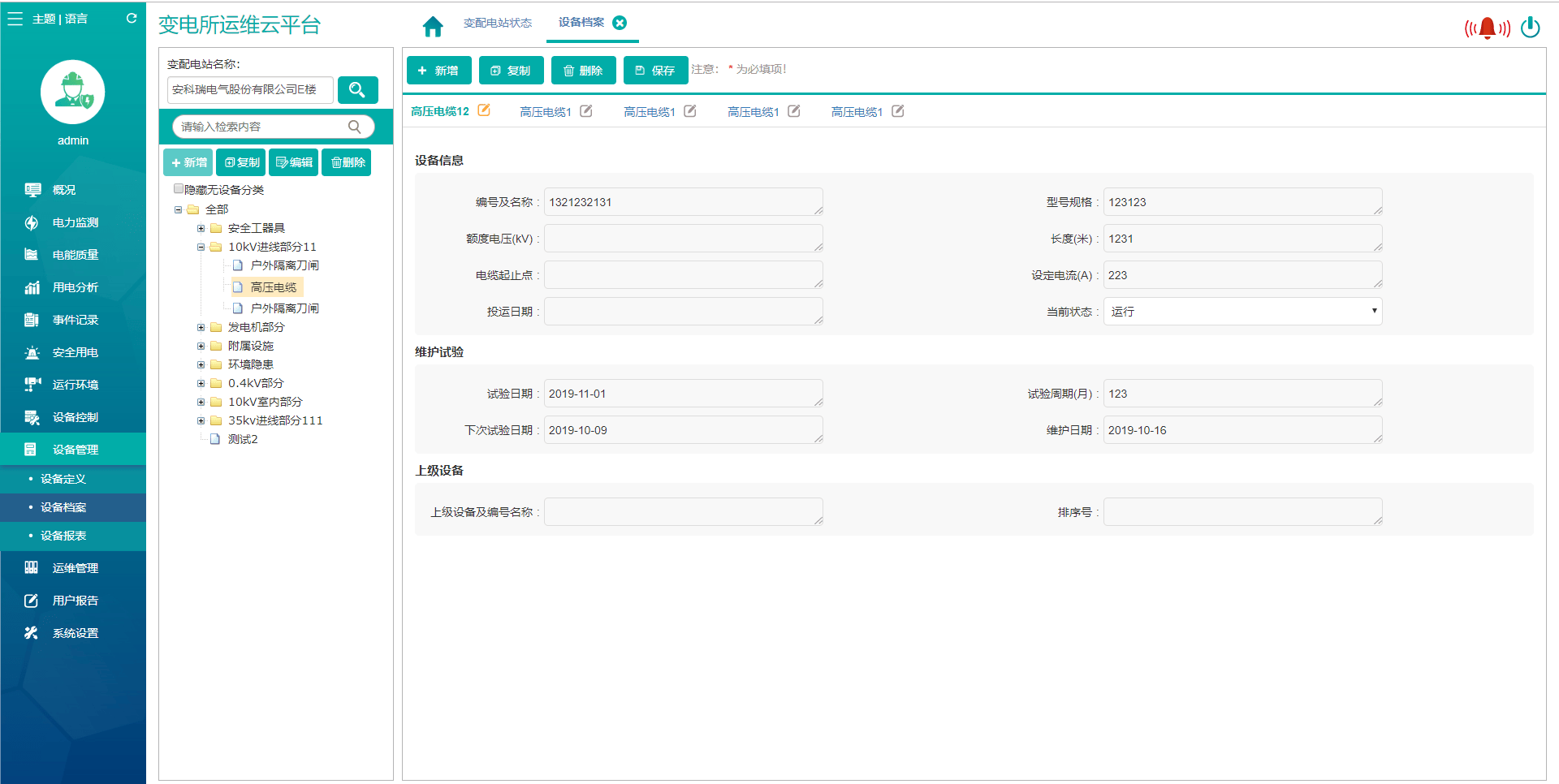The width and height of the screenshot is (1559, 784).
Task: Close the 设备档案 tab
Action: tap(620, 23)
